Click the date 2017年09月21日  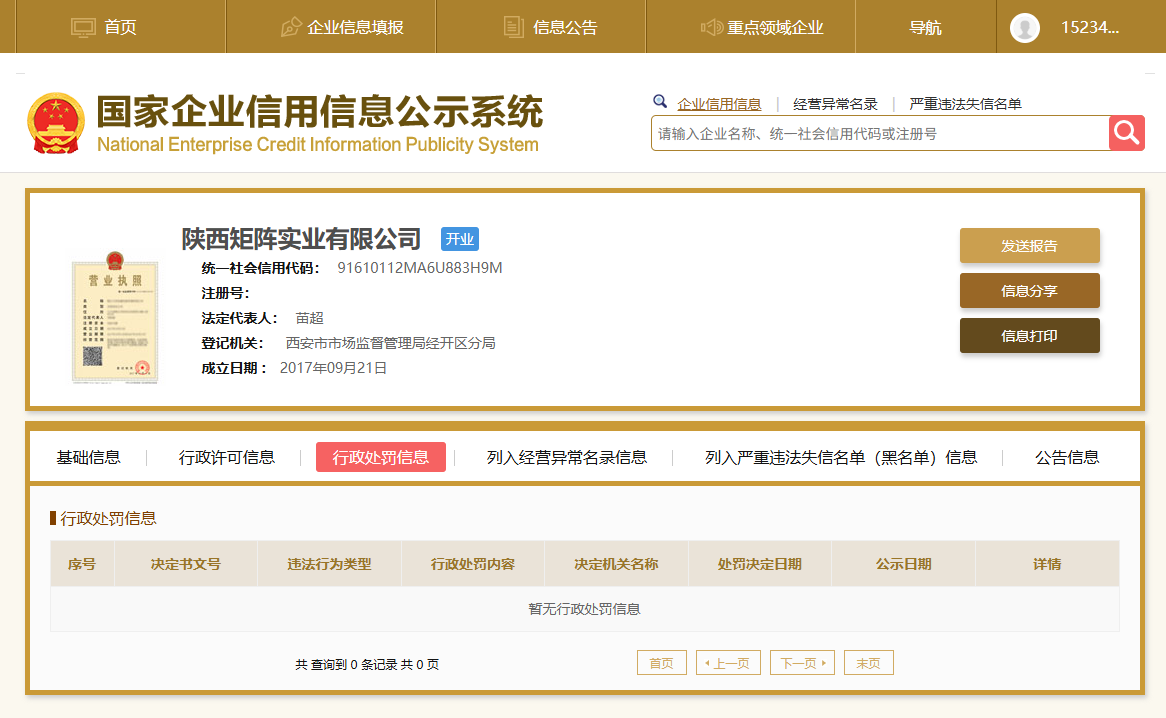pyautogui.click(x=333, y=368)
